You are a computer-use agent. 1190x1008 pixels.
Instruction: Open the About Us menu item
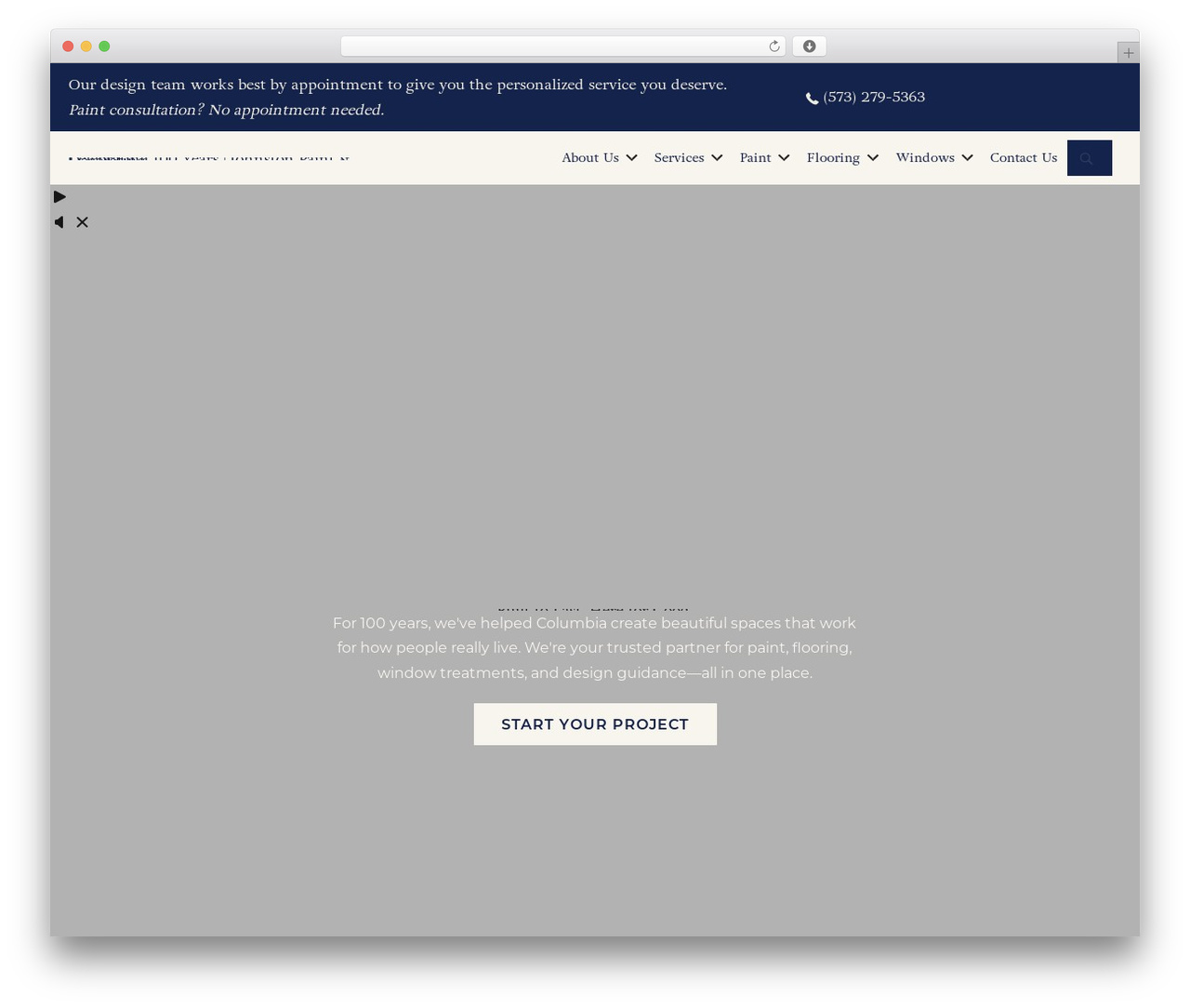pos(590,158)
